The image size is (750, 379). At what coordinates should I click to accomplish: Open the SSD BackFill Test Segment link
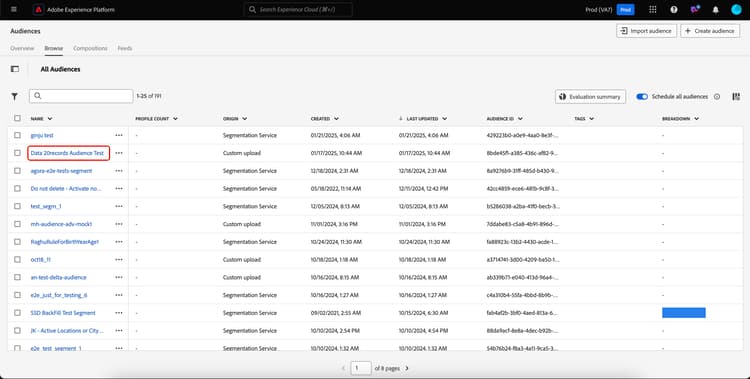[63, 312]
